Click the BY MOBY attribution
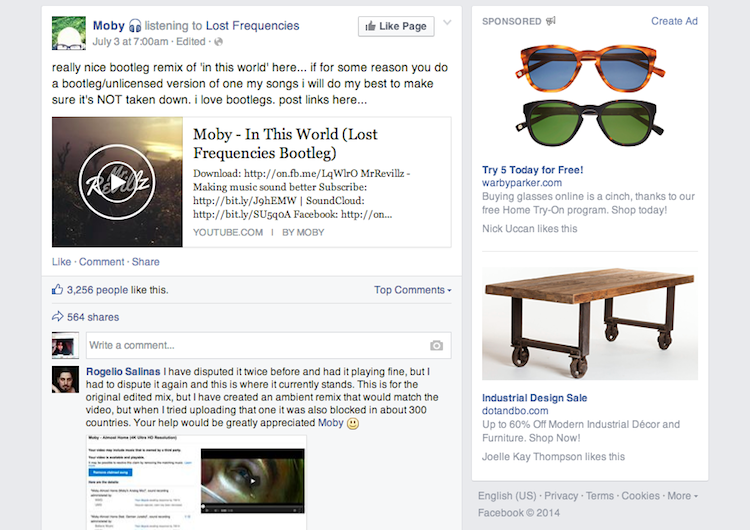750x530 pixels. pos(303,232)
